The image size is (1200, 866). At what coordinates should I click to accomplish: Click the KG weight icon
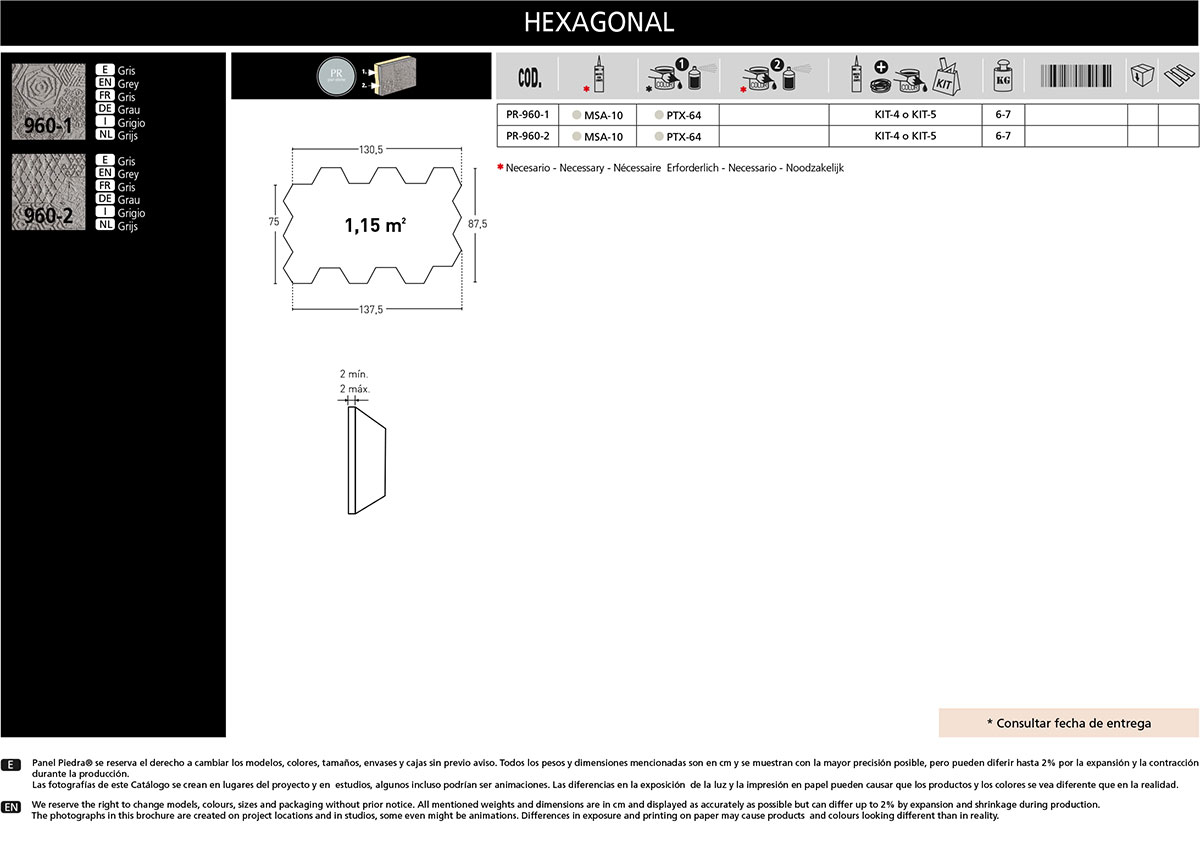[x=1002, y=76]
